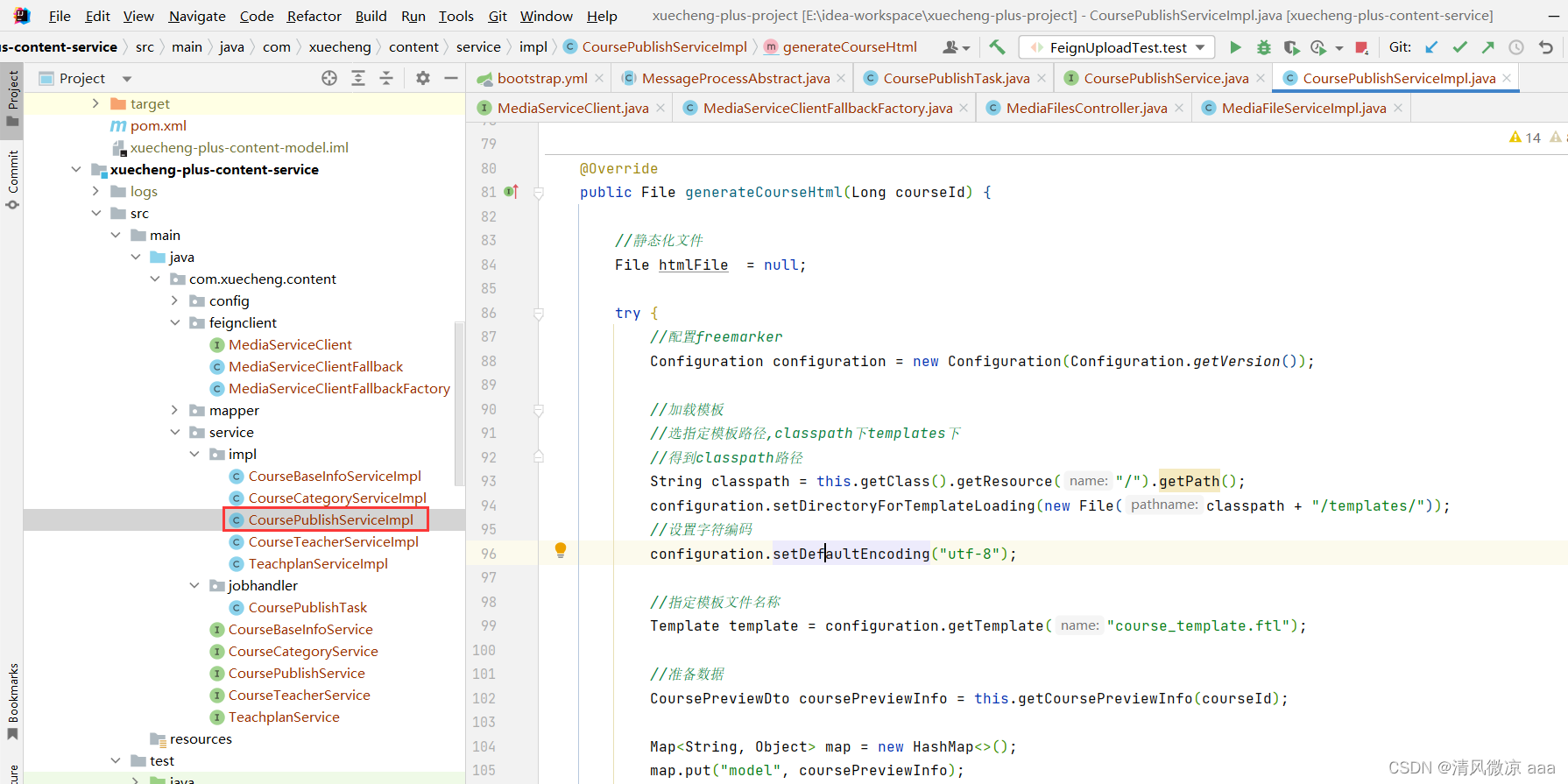Rollback changes with undo arrow icon
The image size is (1568, 784).
[x=1546, y=47]
